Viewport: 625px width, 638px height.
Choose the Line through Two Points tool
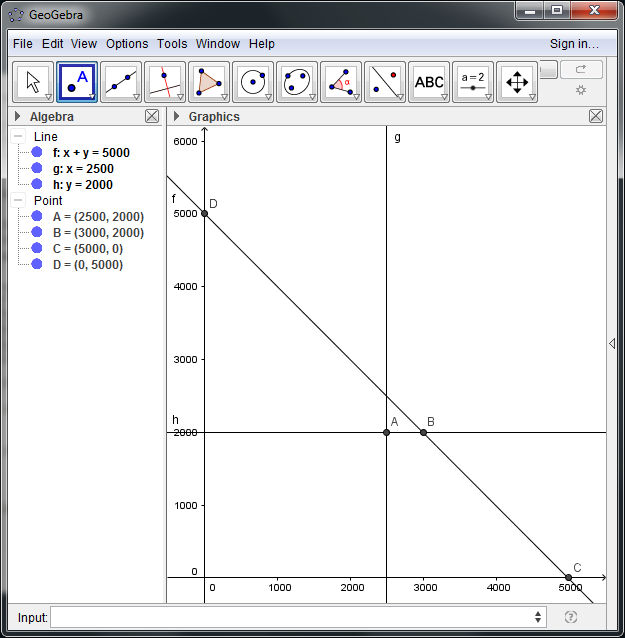pyautogui.click(x=121, y=82)
